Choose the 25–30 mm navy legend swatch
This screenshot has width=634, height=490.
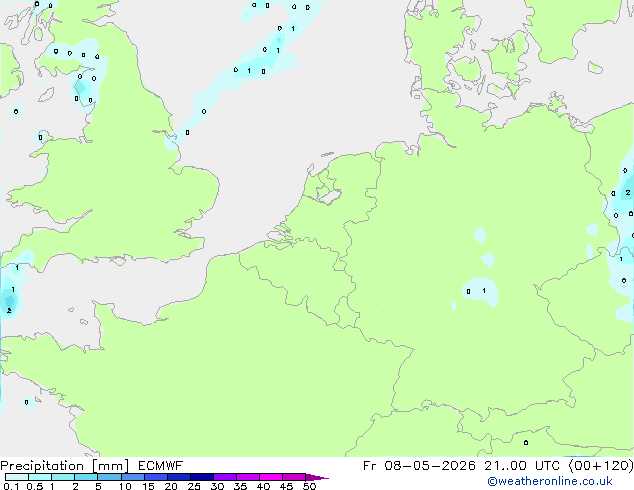pos(202,477)
